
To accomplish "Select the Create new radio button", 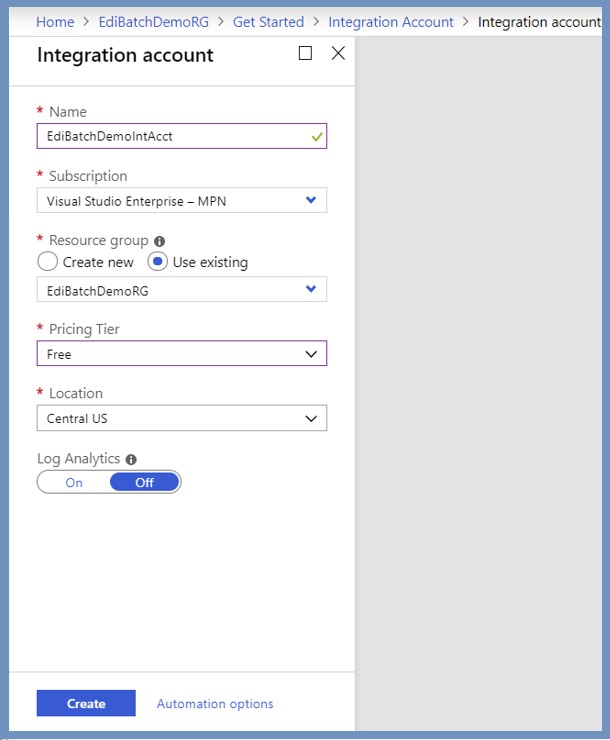I will point(48,261).
